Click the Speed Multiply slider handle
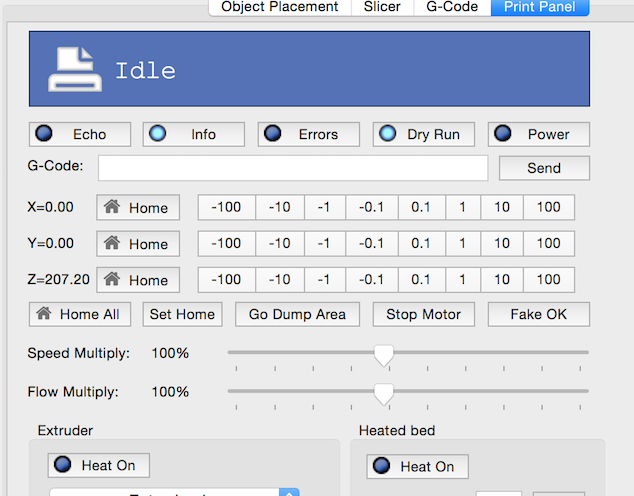This screenshot has height=496, width=634. (x=382, y=355)
